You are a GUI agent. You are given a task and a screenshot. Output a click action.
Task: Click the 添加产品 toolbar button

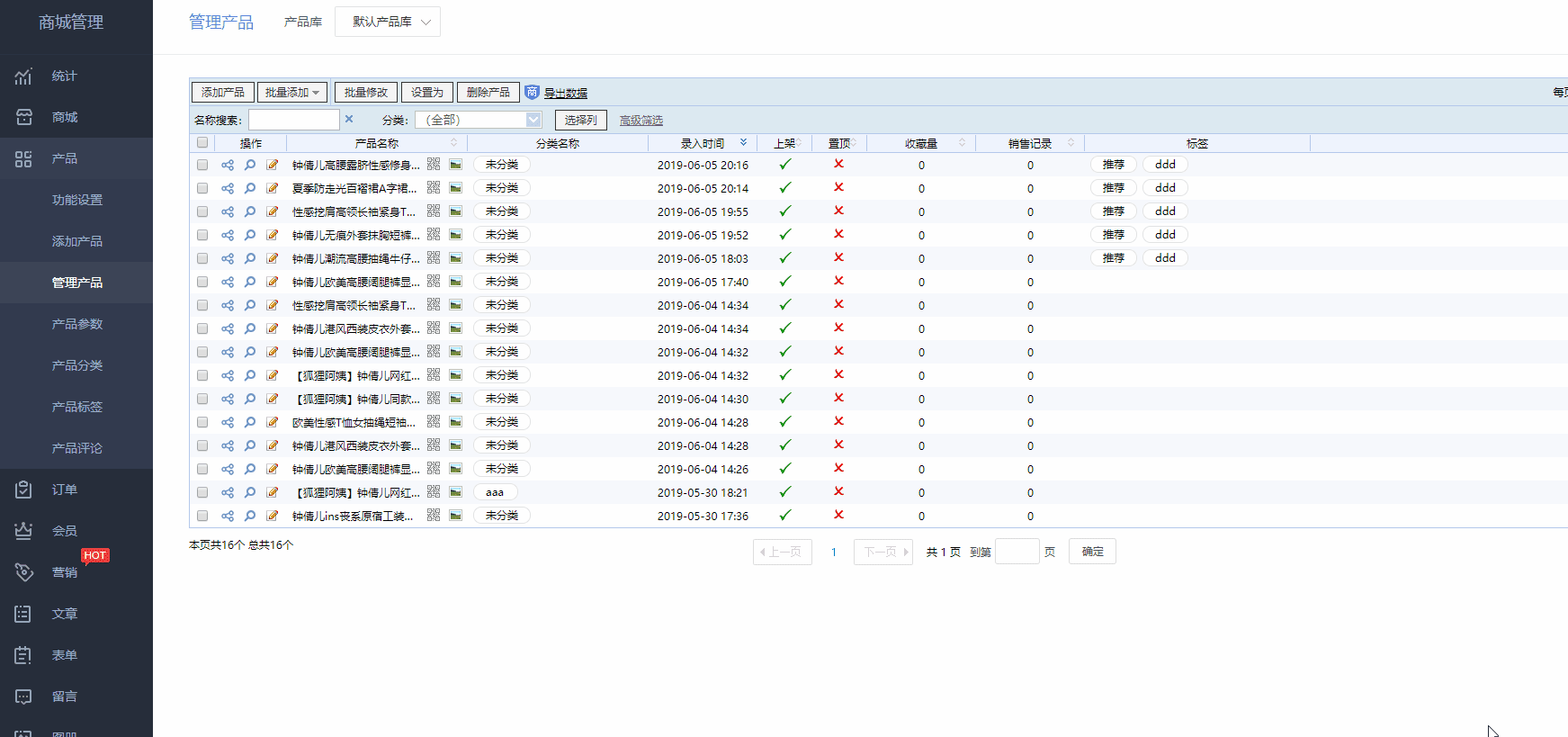pos(223,93)
